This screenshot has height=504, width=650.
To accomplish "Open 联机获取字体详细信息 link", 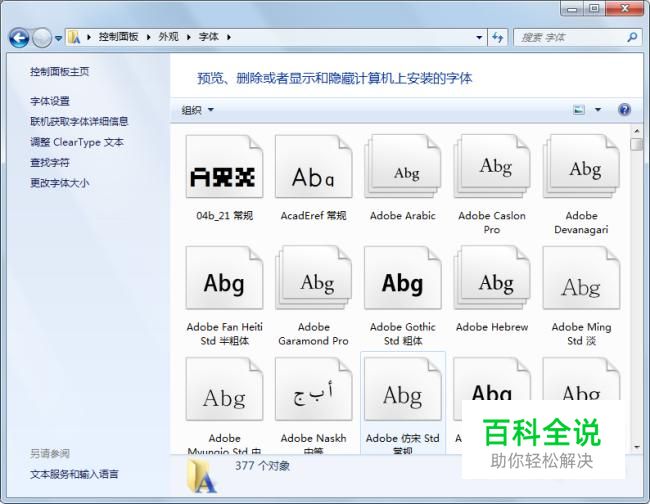I will tap(79, 121).
